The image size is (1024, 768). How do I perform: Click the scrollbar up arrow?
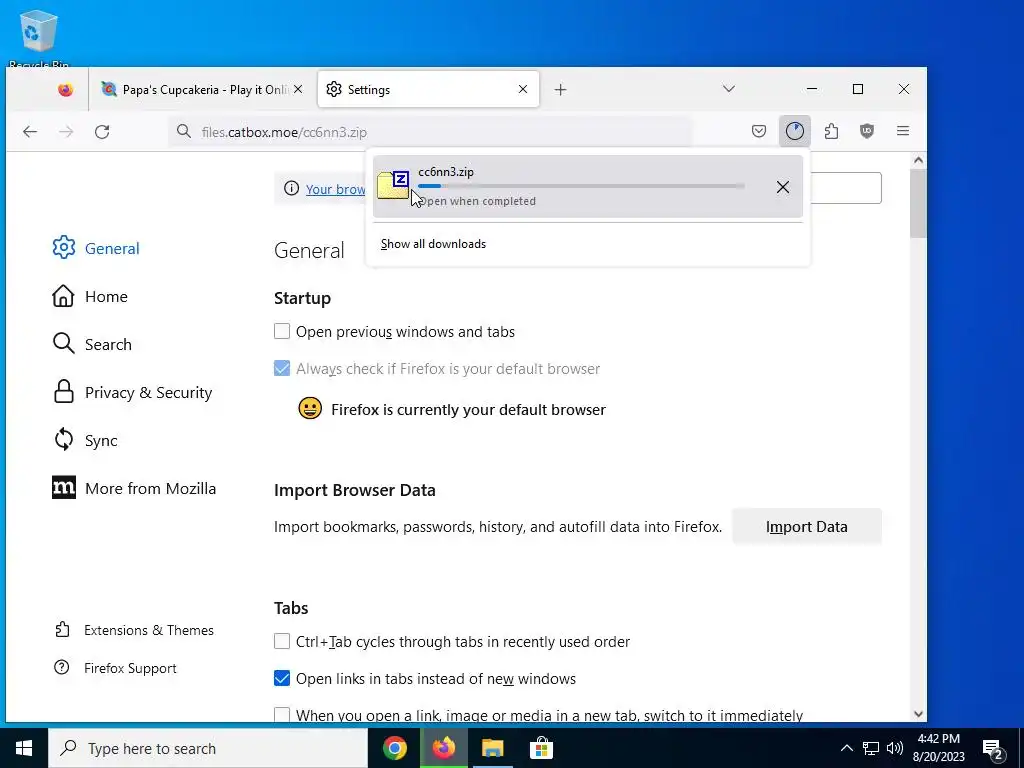coord(918,160)
